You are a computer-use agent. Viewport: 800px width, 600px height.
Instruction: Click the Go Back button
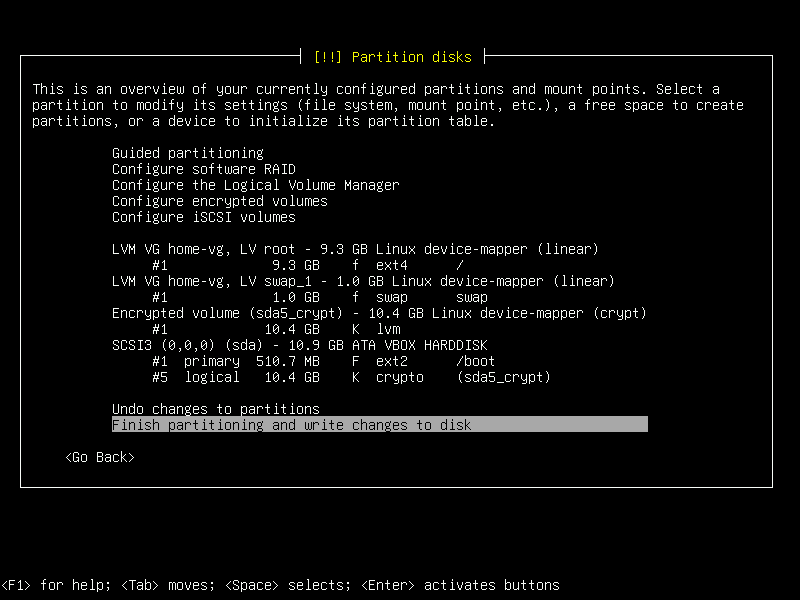point(102,457)
